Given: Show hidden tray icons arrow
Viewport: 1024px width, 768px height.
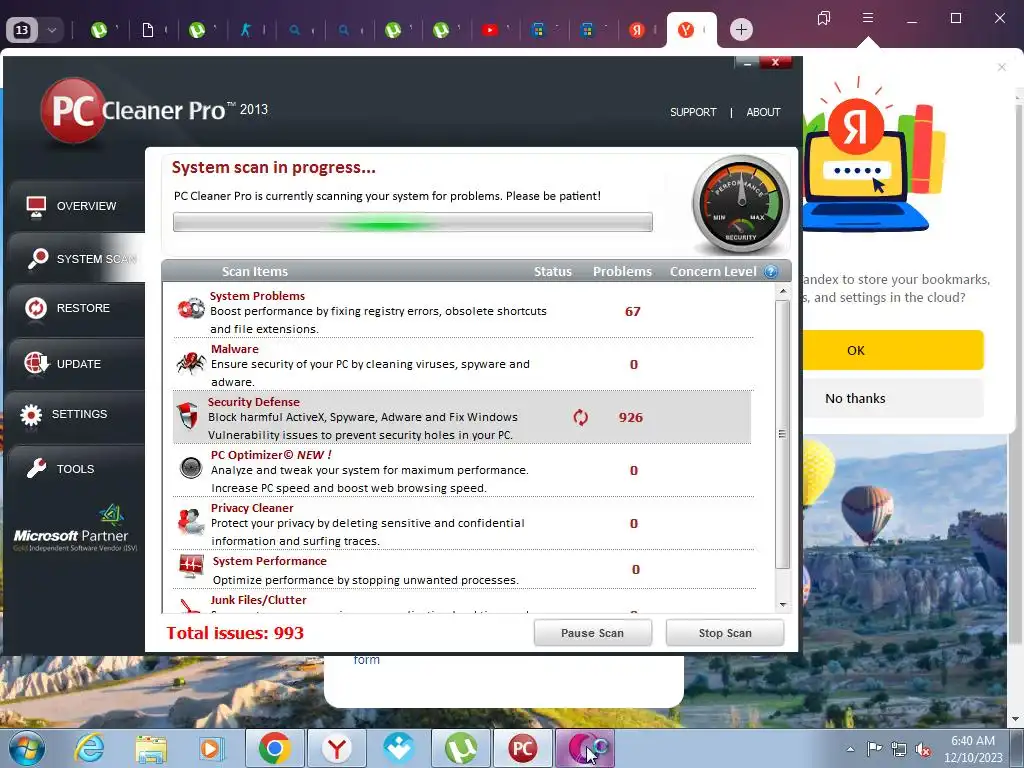Looking at the screenshot, I should 850,749.
